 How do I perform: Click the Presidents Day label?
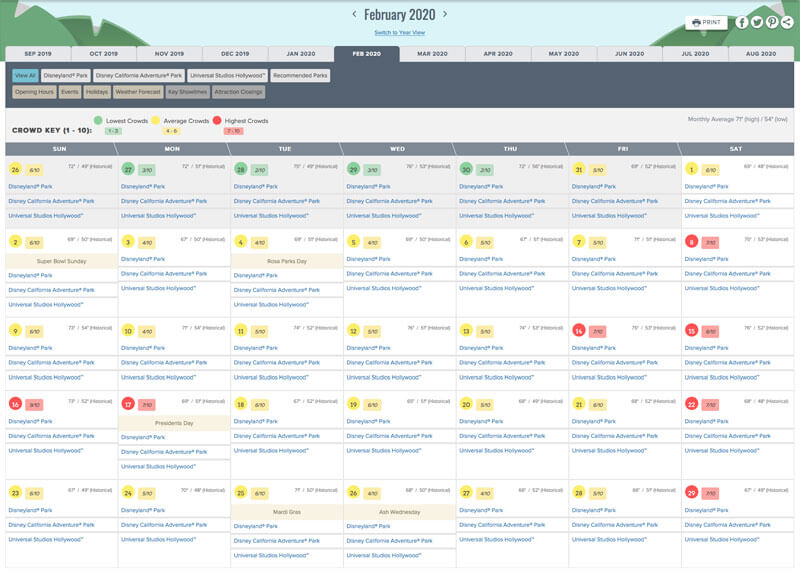coord(174,423)
